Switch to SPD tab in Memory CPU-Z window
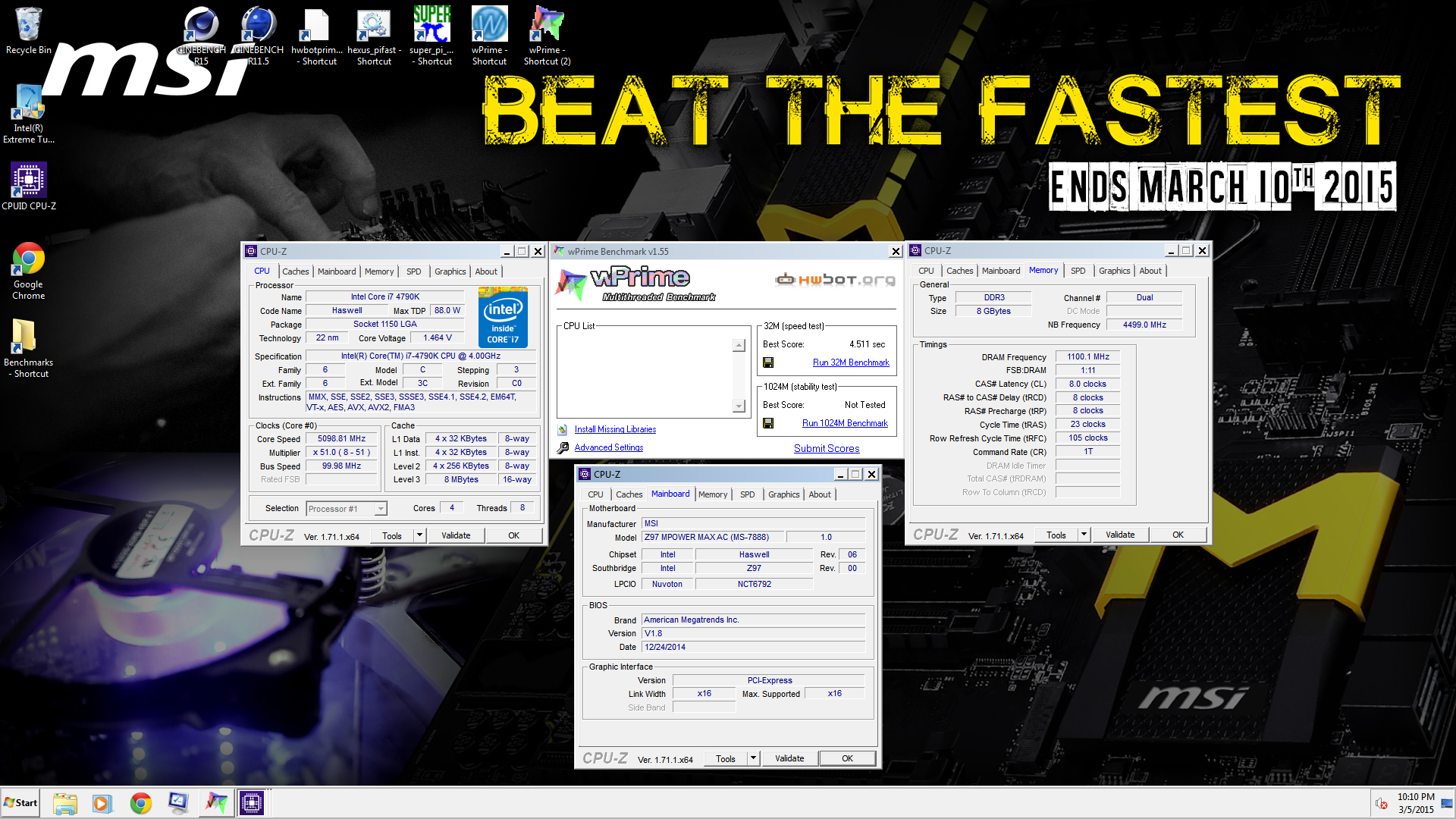 tap(1078, 271)
